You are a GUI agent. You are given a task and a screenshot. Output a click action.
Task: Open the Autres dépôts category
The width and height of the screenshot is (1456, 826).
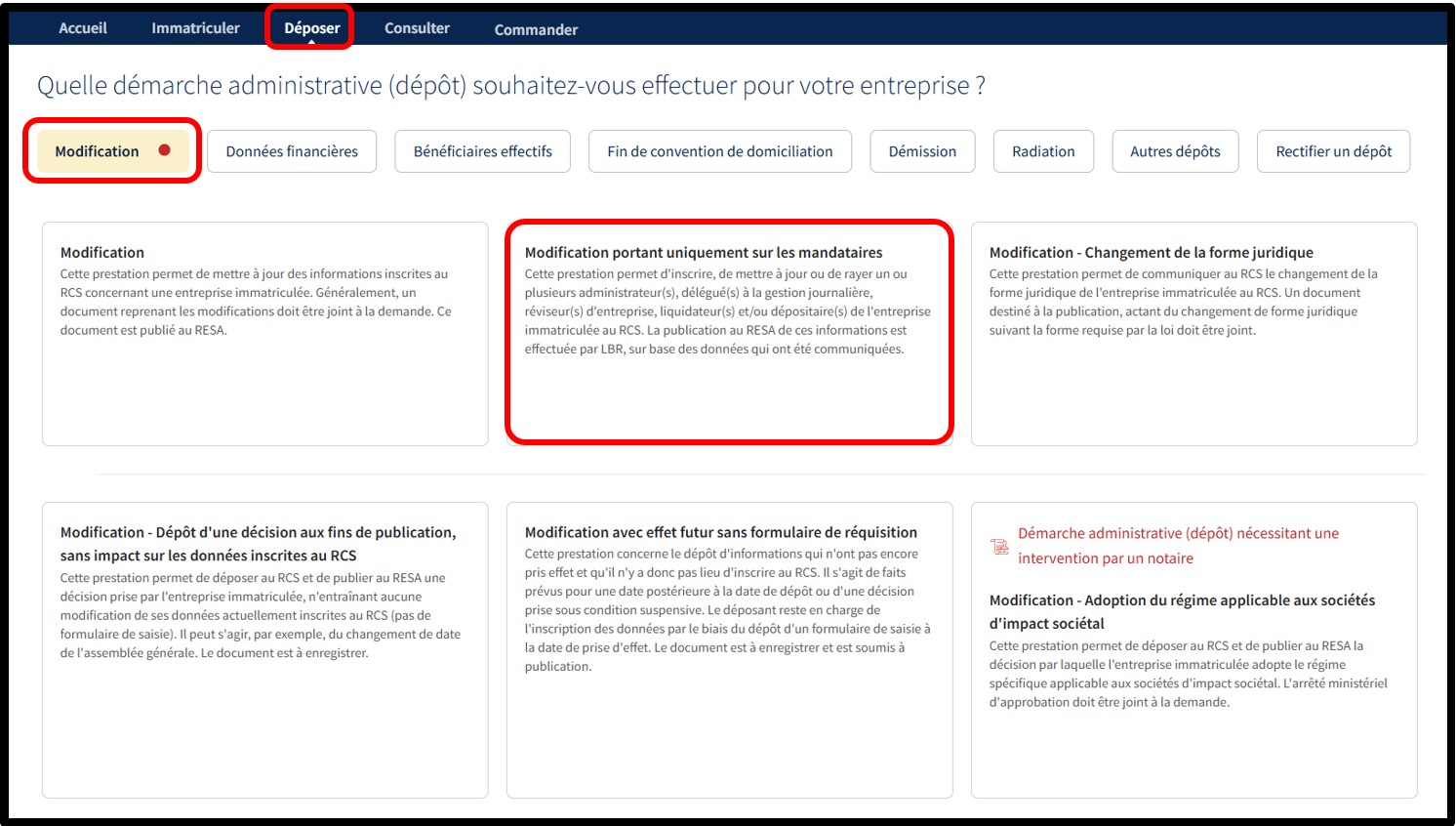(1175, 151)
